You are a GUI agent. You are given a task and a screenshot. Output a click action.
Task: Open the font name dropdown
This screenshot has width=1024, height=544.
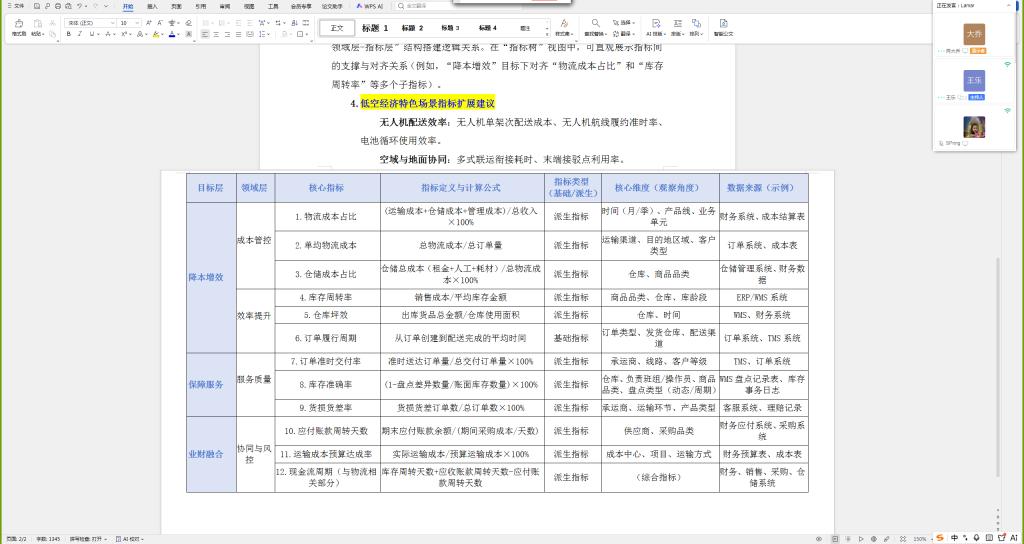[113, 22]
